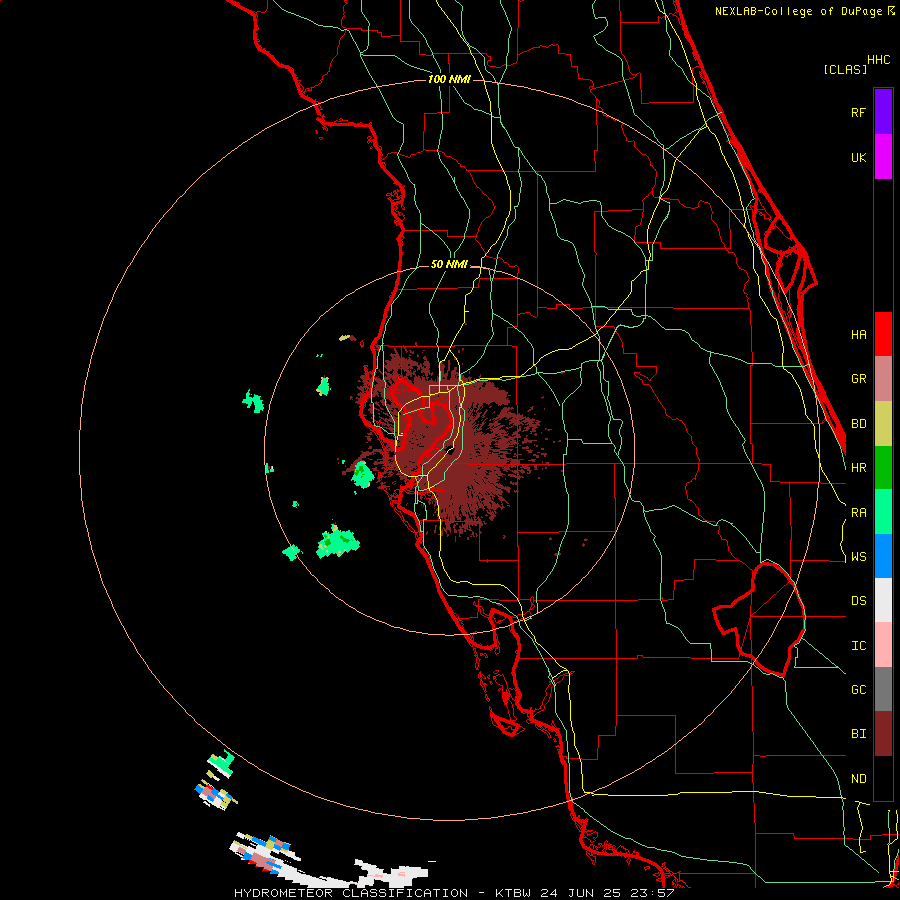900x900 pixels.
Task: Select the IC pink legend block
Action: [x=883, y=645]
